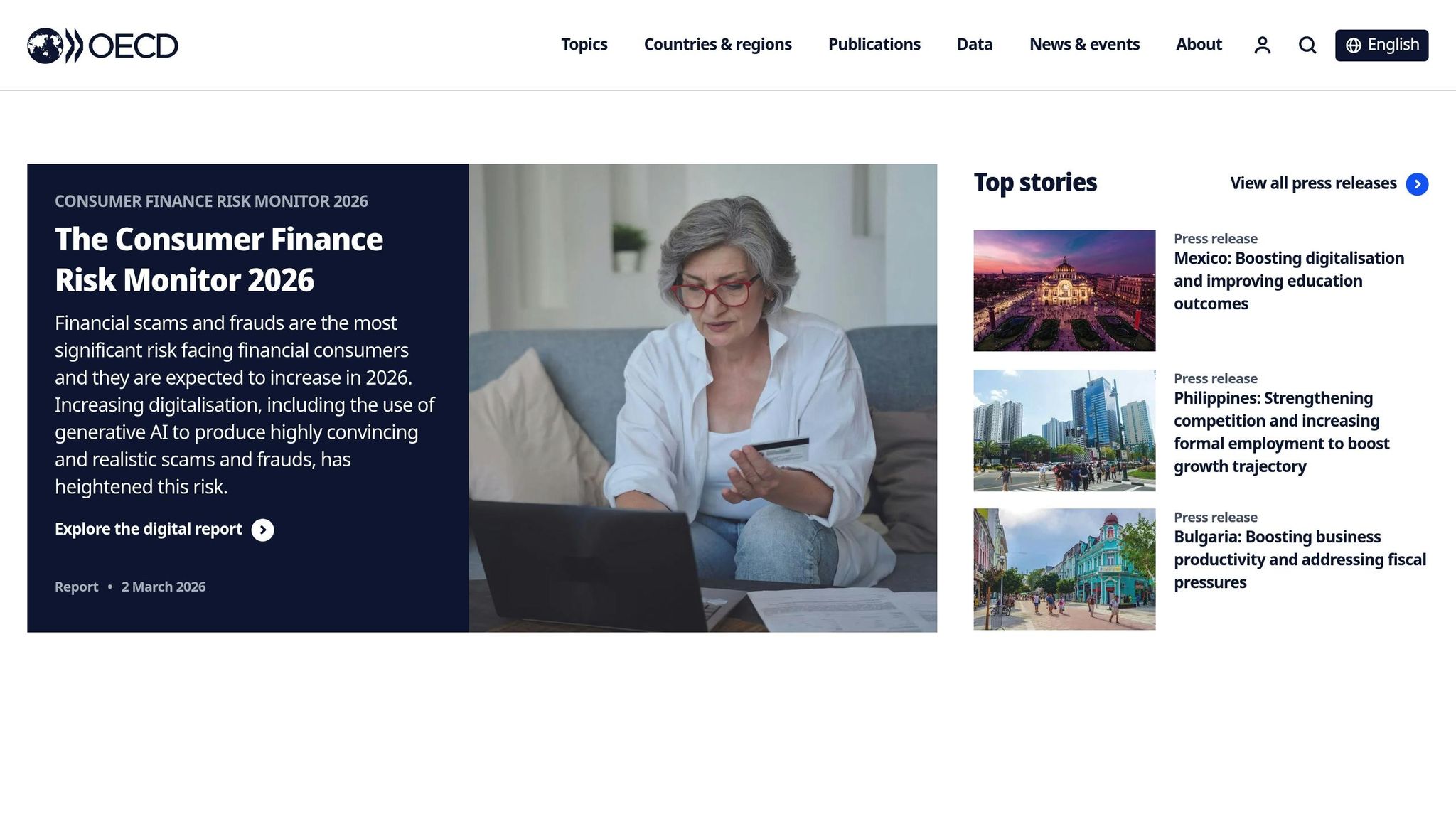
Task: Expand the News & events menu
Action: point(1084,45)
